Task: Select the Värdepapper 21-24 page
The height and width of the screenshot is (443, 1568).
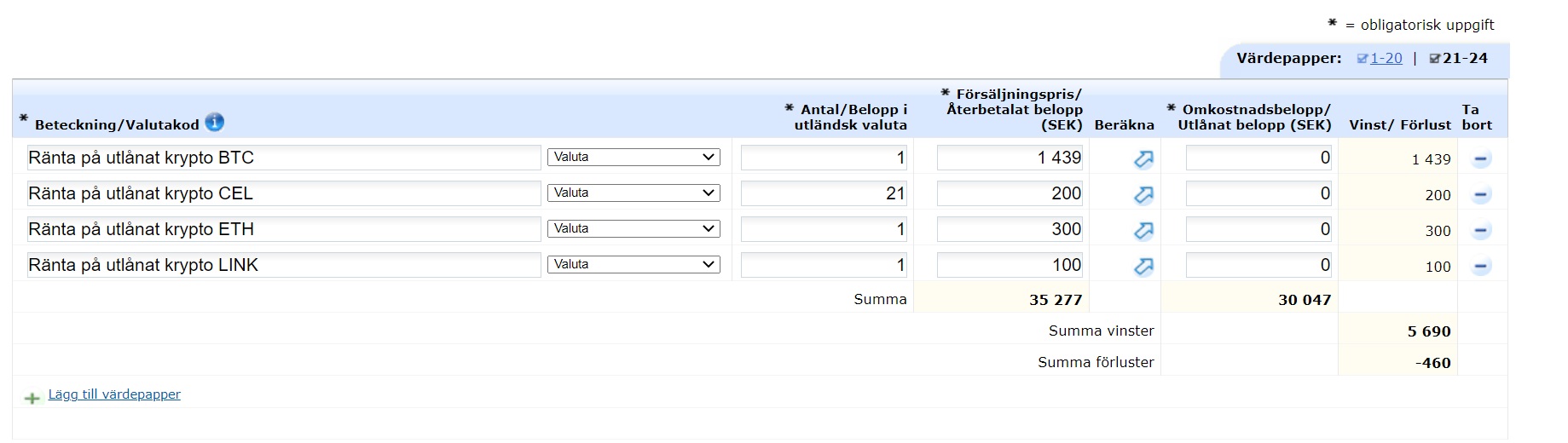Action: (x=1464, y=59)
